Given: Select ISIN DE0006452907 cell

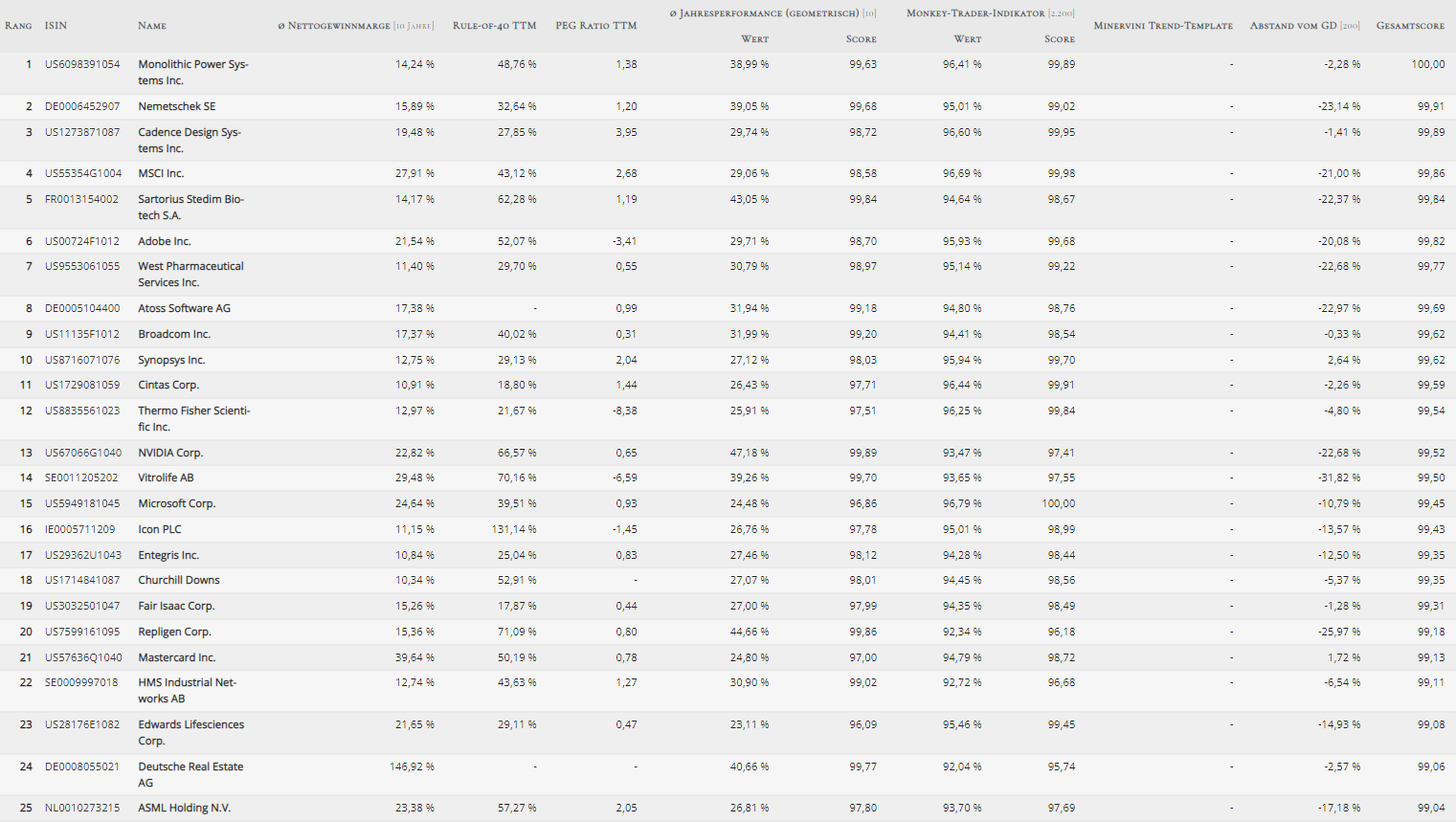Looking at the screenshot, I should pyautogui.click(x=82, y=106).
